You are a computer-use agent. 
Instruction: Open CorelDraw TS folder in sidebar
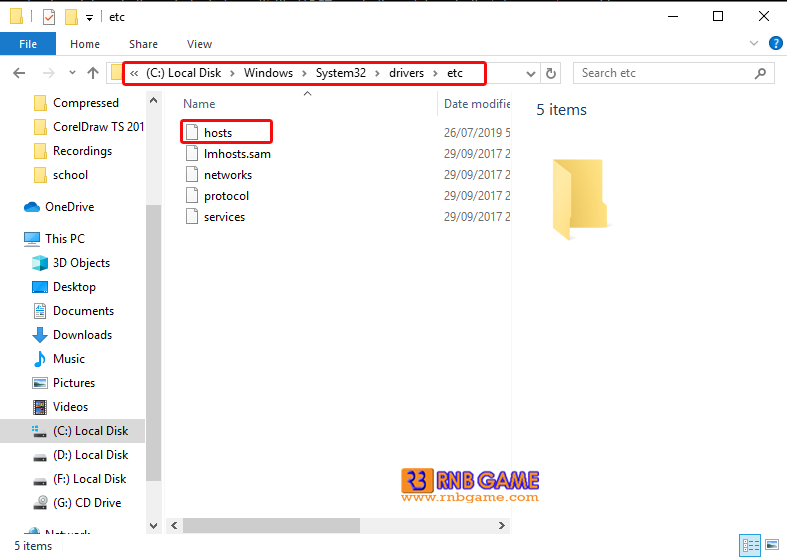(x=98, y=127)
